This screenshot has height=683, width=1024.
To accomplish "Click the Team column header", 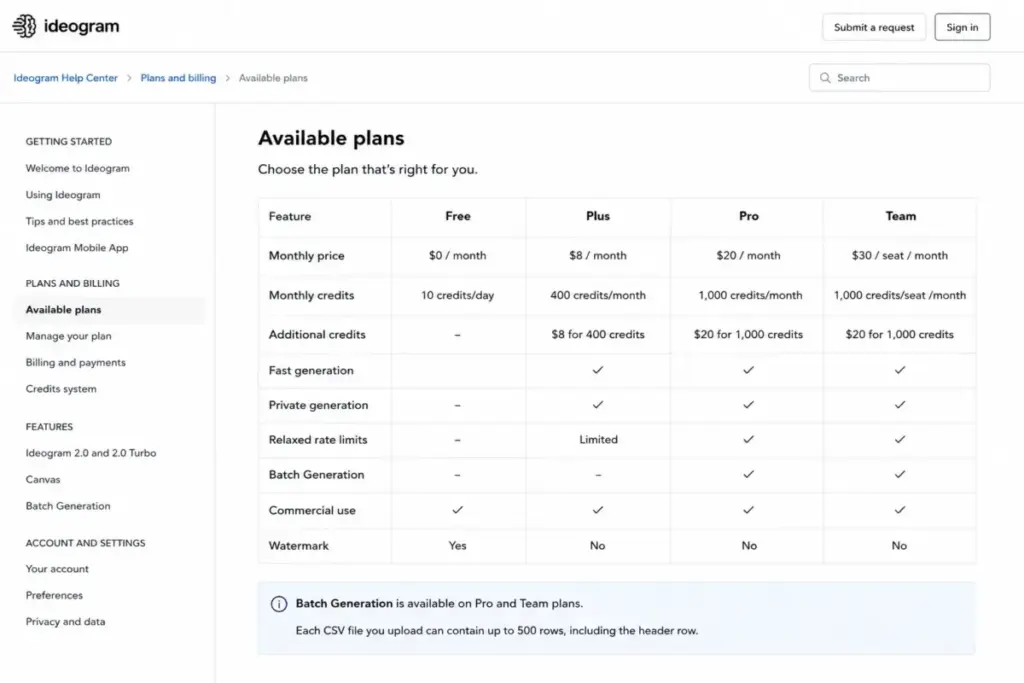I will tap(901, 216).
